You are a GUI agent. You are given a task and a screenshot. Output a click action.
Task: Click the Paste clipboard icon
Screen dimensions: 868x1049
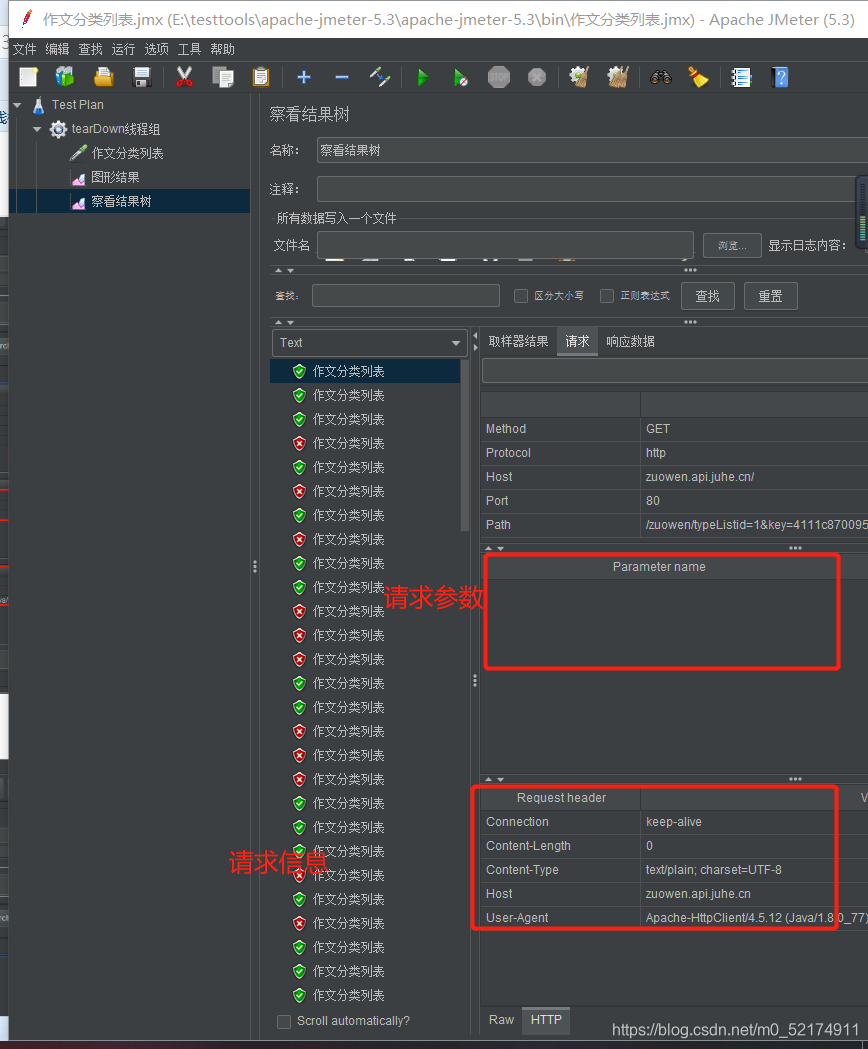tap(261, 77)
